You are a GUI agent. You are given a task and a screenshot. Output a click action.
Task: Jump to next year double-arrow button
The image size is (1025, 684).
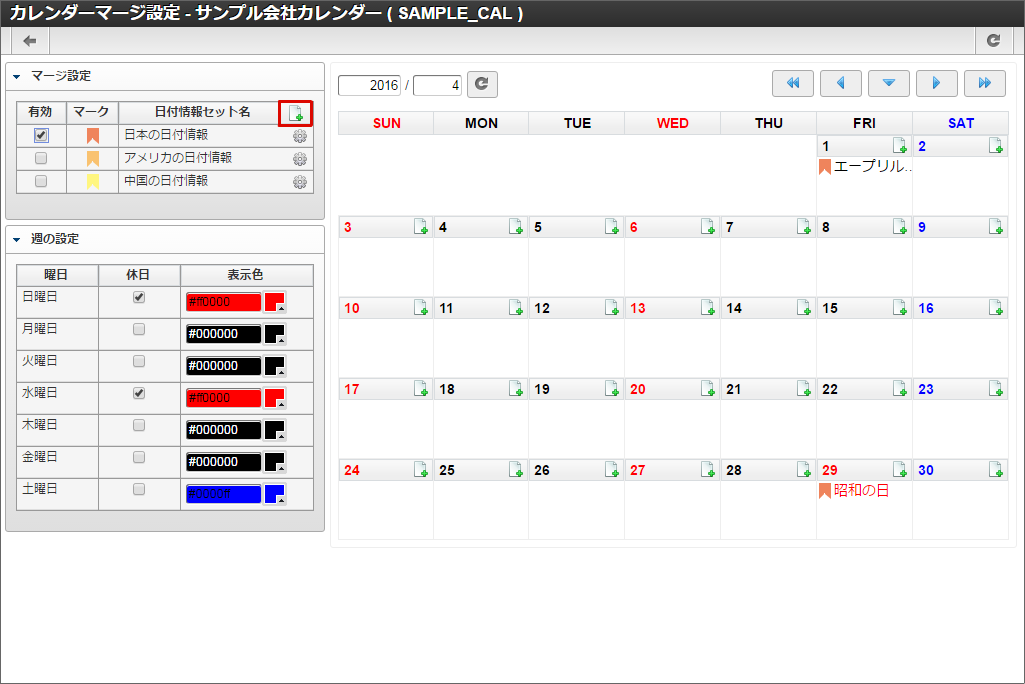985,84
